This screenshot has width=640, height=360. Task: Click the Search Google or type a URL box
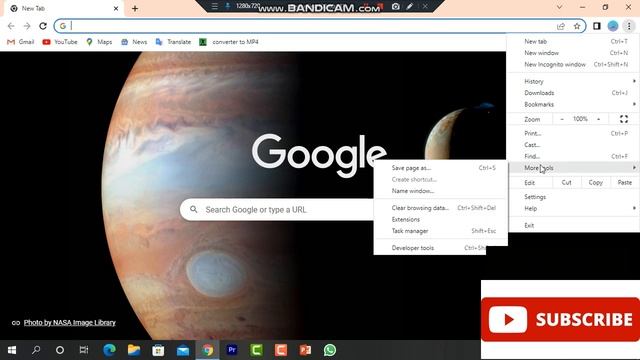pos(278,210)
